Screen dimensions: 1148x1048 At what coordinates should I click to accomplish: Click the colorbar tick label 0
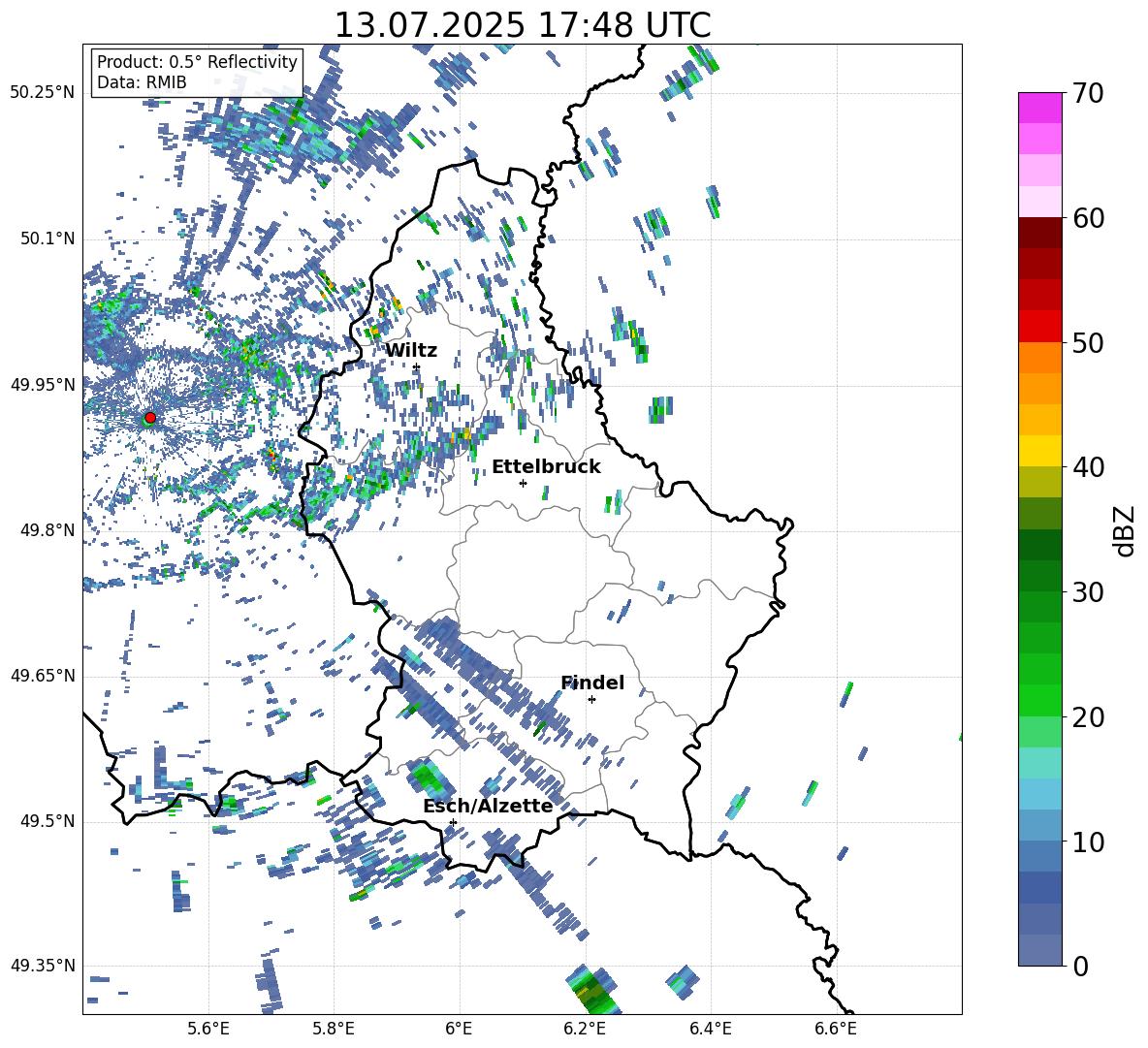tap(1080, 966)
